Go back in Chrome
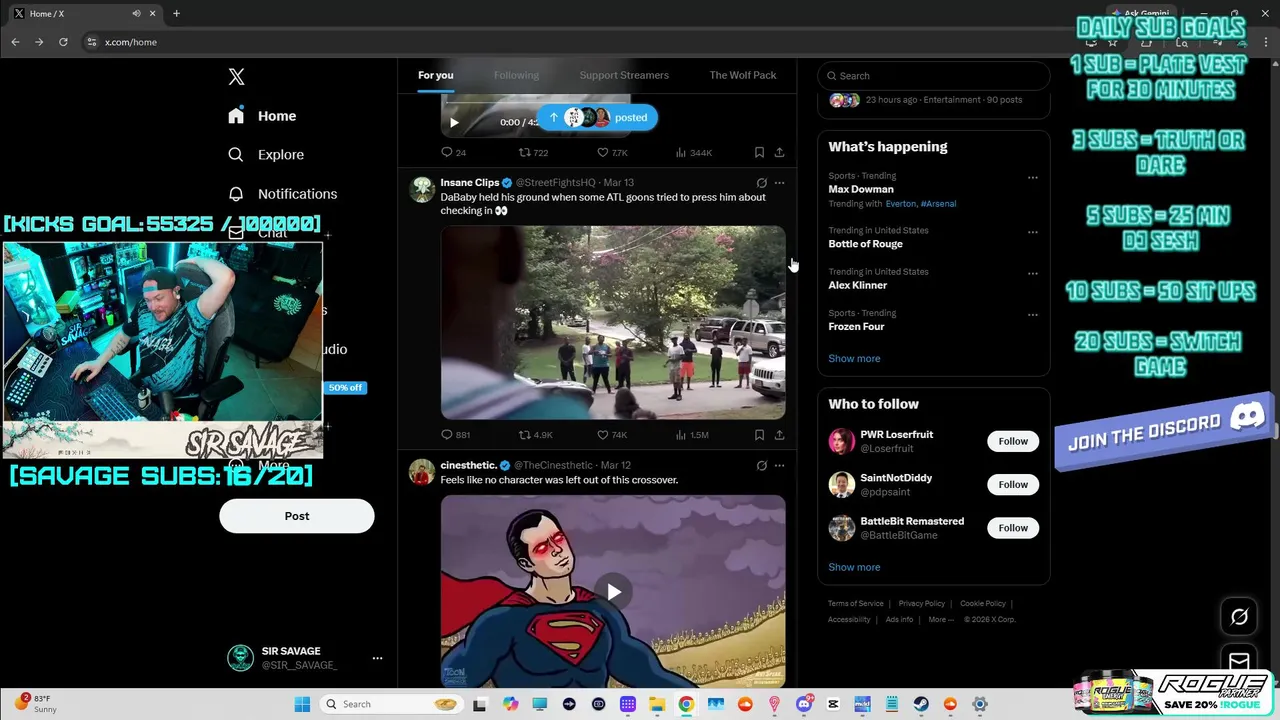This screenshot has width=1280, height=720. pos(15,42)
